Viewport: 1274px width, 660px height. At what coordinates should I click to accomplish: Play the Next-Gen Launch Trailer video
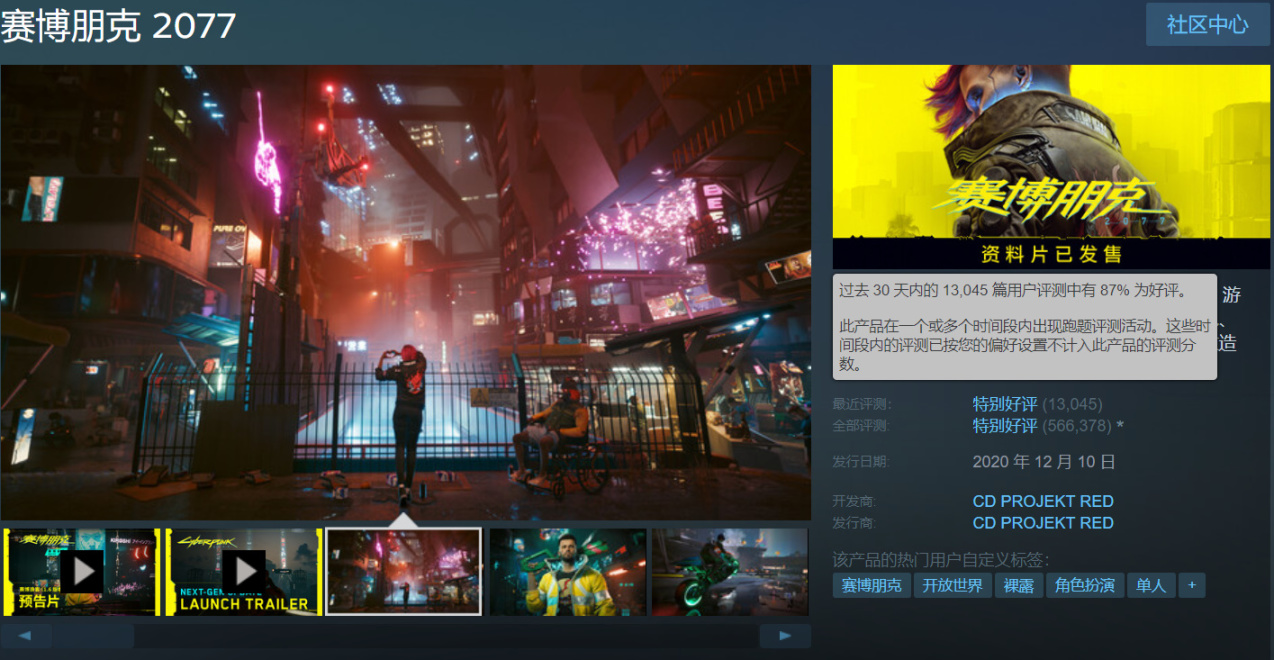point(243,571)
